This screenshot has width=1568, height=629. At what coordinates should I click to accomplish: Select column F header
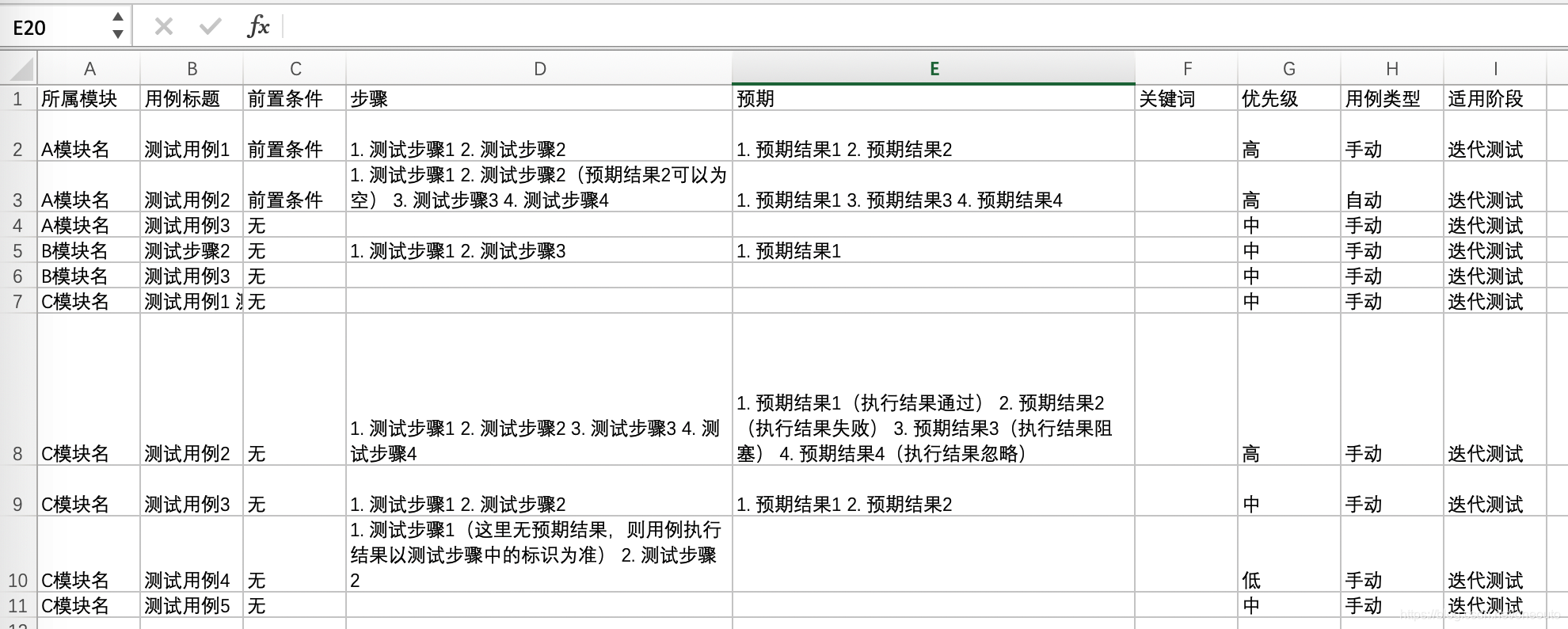pyautogui.click(x=1186, y=69)
